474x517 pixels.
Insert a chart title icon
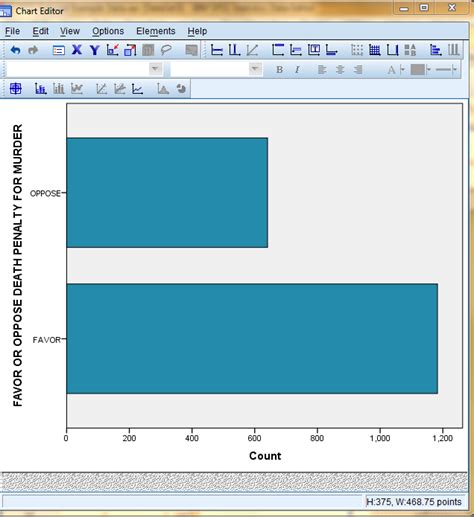point(278,50)
